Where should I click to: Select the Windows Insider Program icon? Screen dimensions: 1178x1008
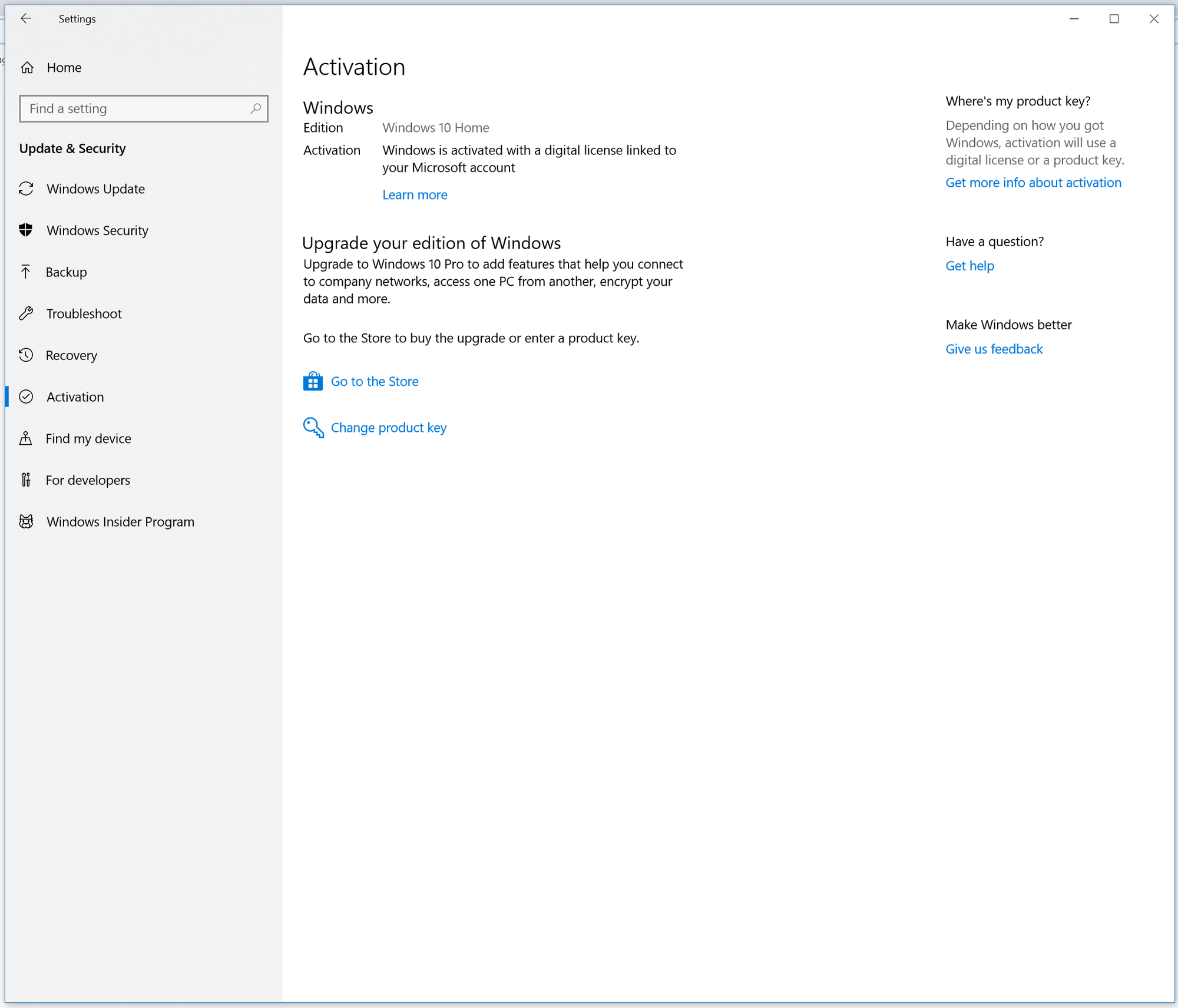tap(27, 521)
